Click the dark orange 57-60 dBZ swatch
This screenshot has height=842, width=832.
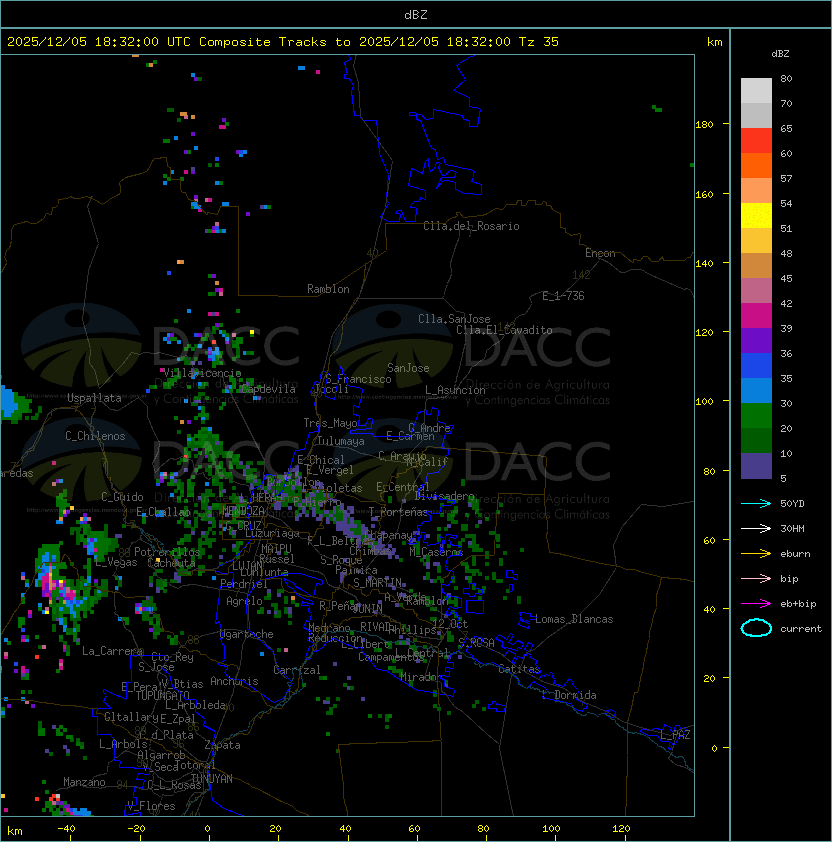click(x=756, y=166)
